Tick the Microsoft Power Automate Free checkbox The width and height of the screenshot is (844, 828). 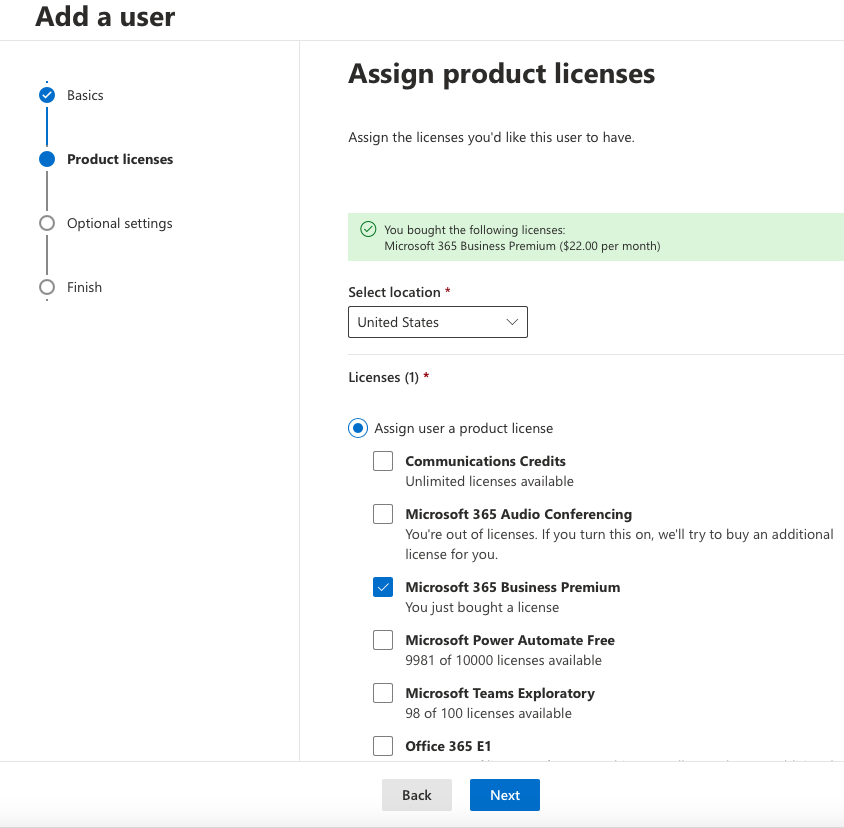(x=383, y=640)
